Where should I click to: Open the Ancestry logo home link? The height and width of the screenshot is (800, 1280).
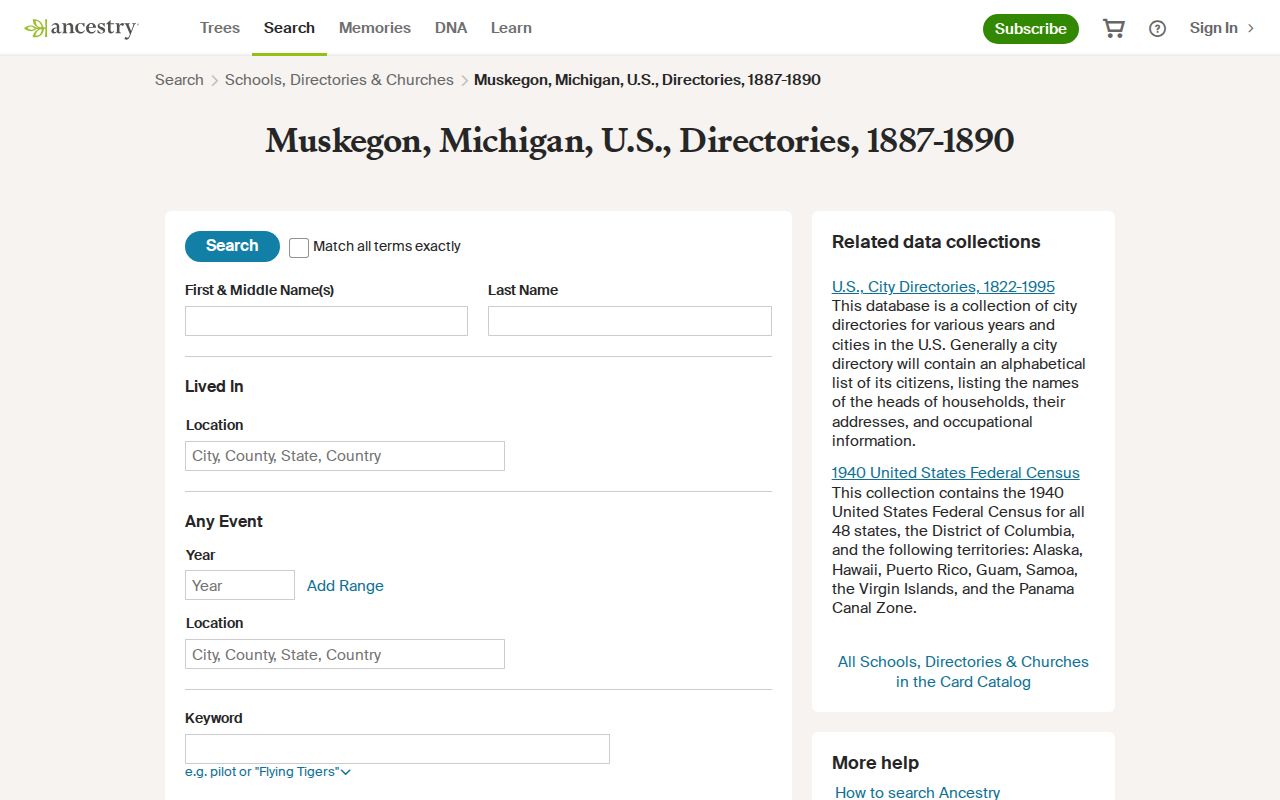(x=81, y=28)
